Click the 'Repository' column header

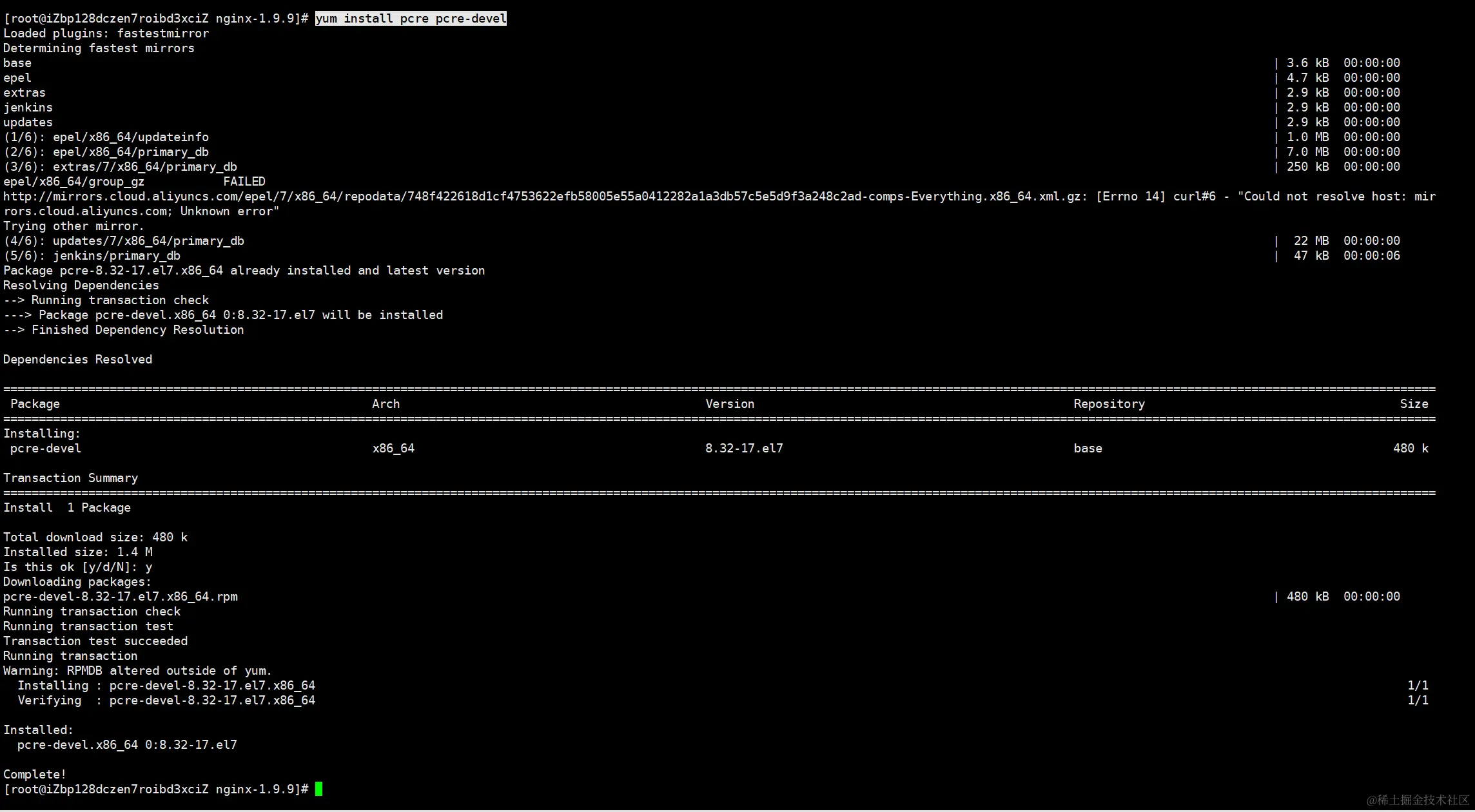(x=1109, y=404)
